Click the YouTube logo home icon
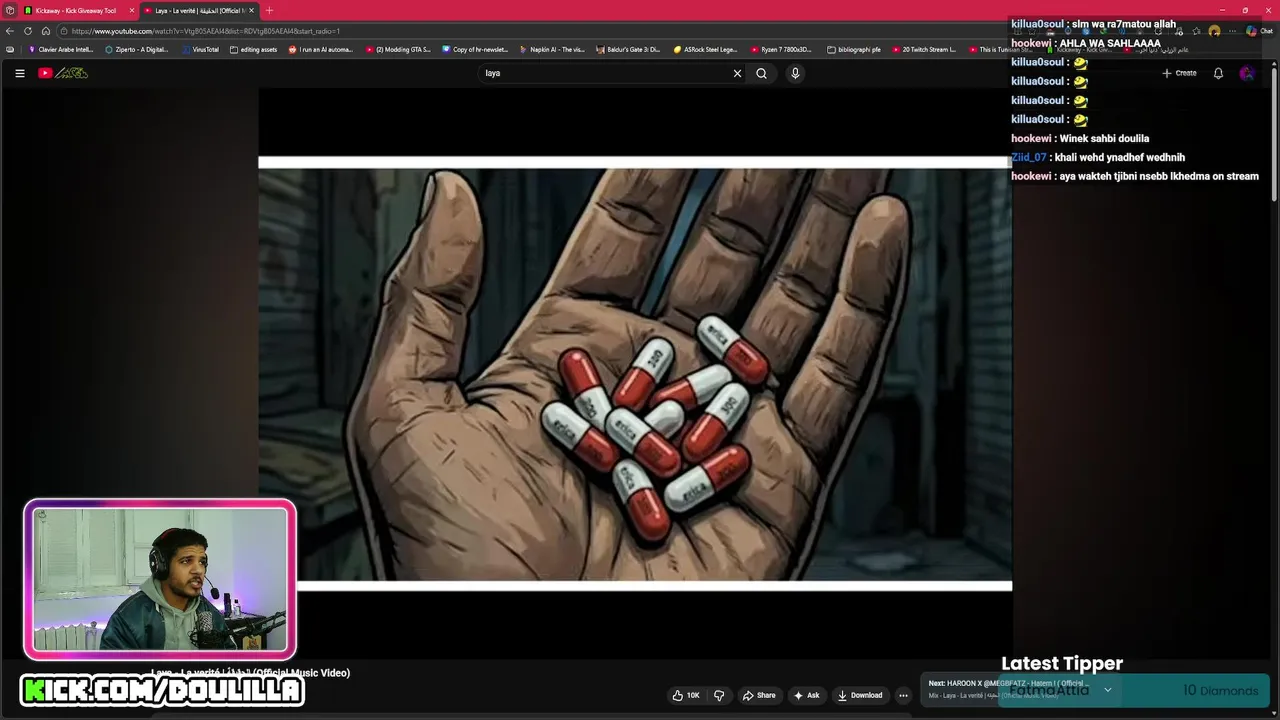This screenshot has height=720, width=1280. tap(63, 73)
